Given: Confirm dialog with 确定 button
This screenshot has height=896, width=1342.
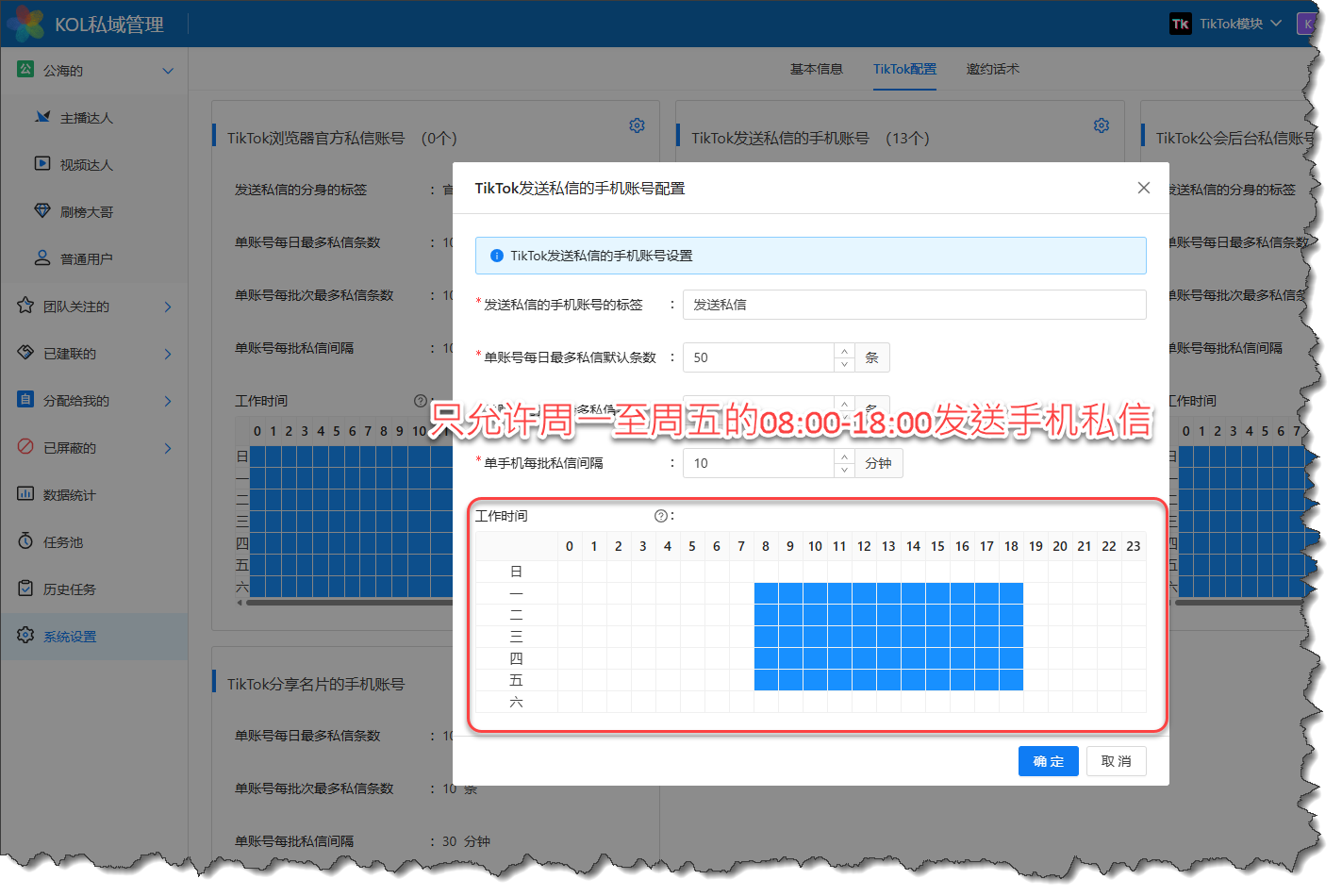Looking at the screenshot, I should click(x=1048, y=761).
